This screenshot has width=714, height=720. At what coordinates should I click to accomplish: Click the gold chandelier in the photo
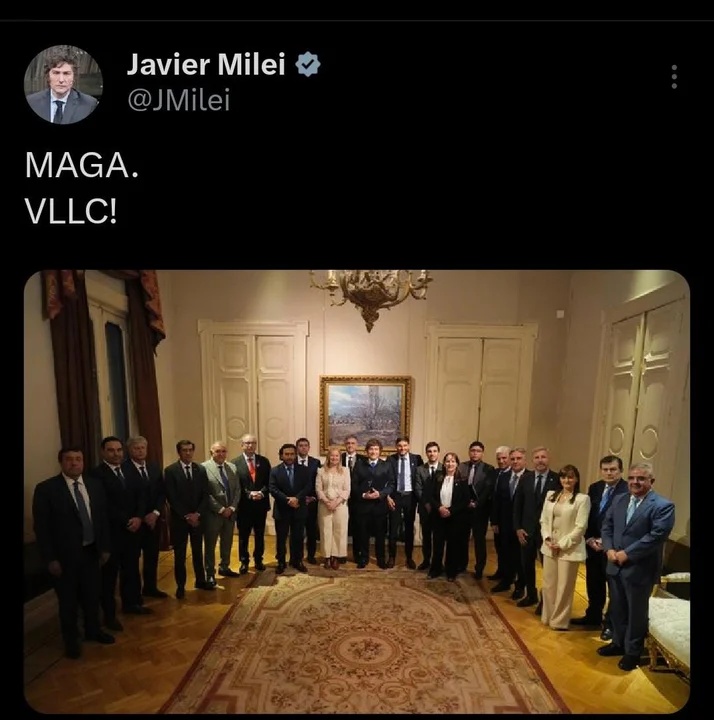click(371, 294)
